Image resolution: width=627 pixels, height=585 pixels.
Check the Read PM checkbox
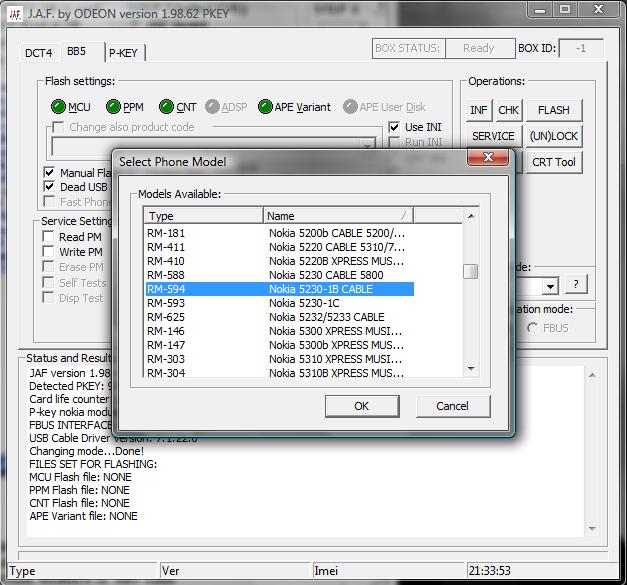[x=48, y=236]
